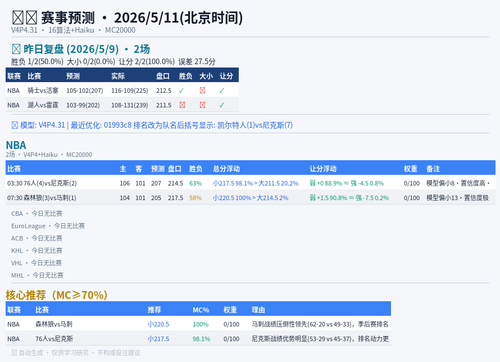Screen dimensions: 500x362
Task: Click the predicted score 103-99(202)
Action: click(83, 105)
